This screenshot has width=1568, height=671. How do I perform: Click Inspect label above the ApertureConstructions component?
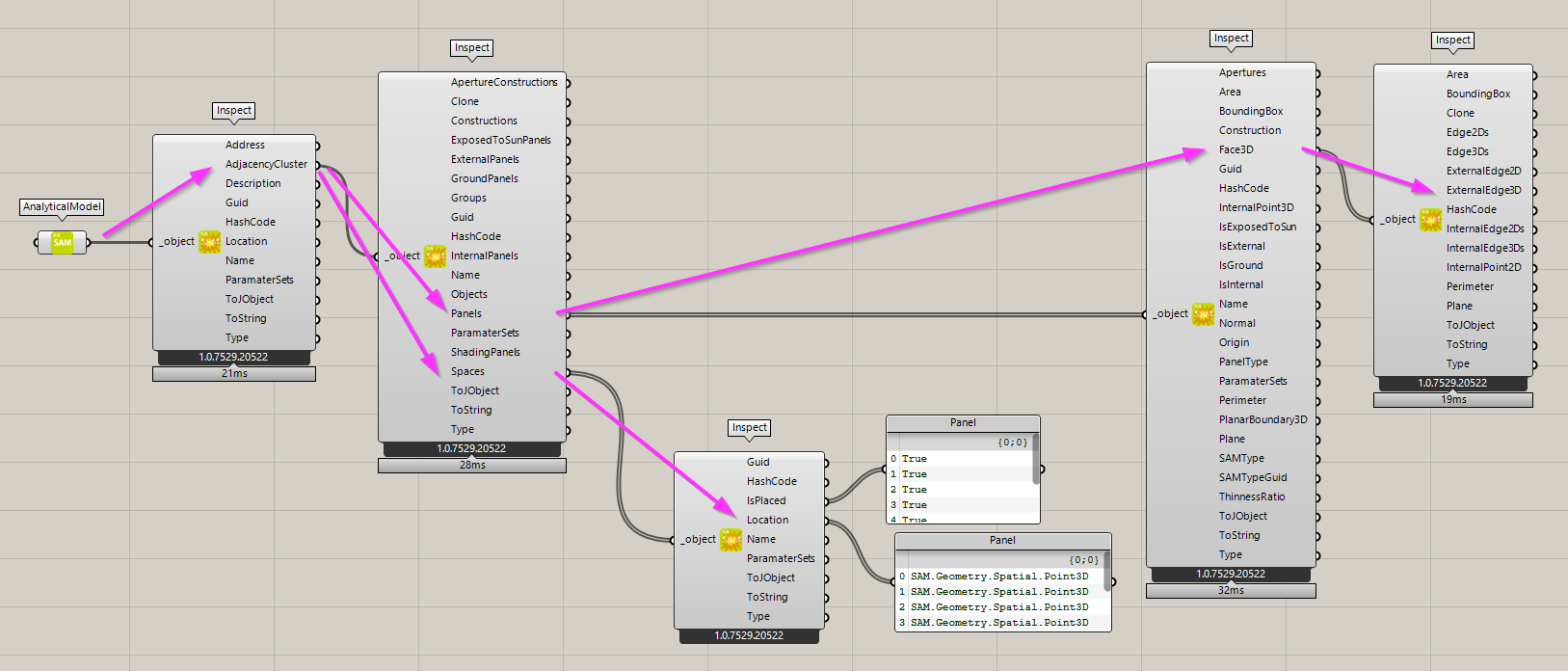pos(472,48)
